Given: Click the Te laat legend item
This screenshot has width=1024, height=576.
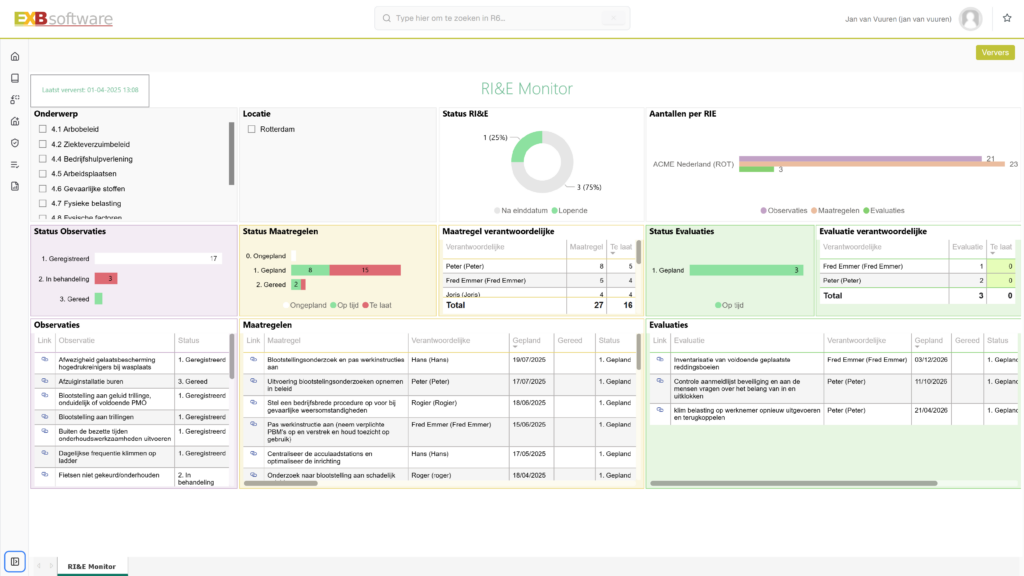Looking at the screenshot, I should (x=379, y=304).
